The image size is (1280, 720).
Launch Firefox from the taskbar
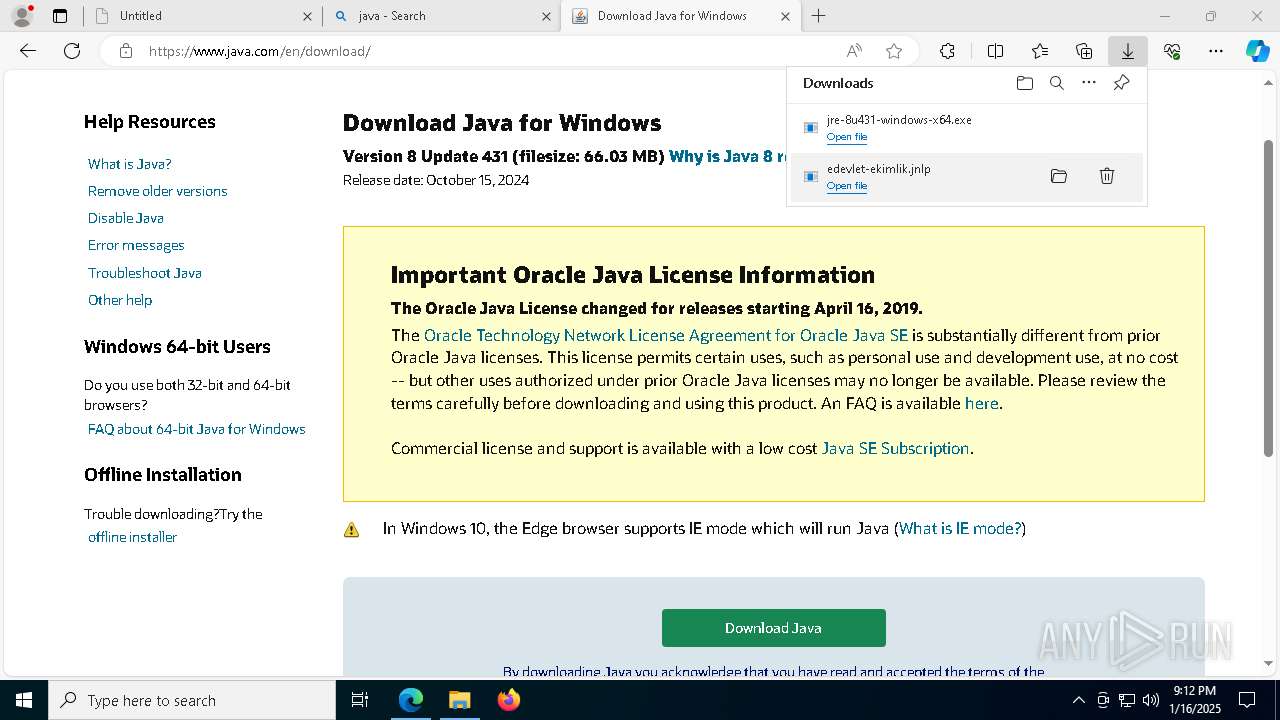[x=509, y=700]
